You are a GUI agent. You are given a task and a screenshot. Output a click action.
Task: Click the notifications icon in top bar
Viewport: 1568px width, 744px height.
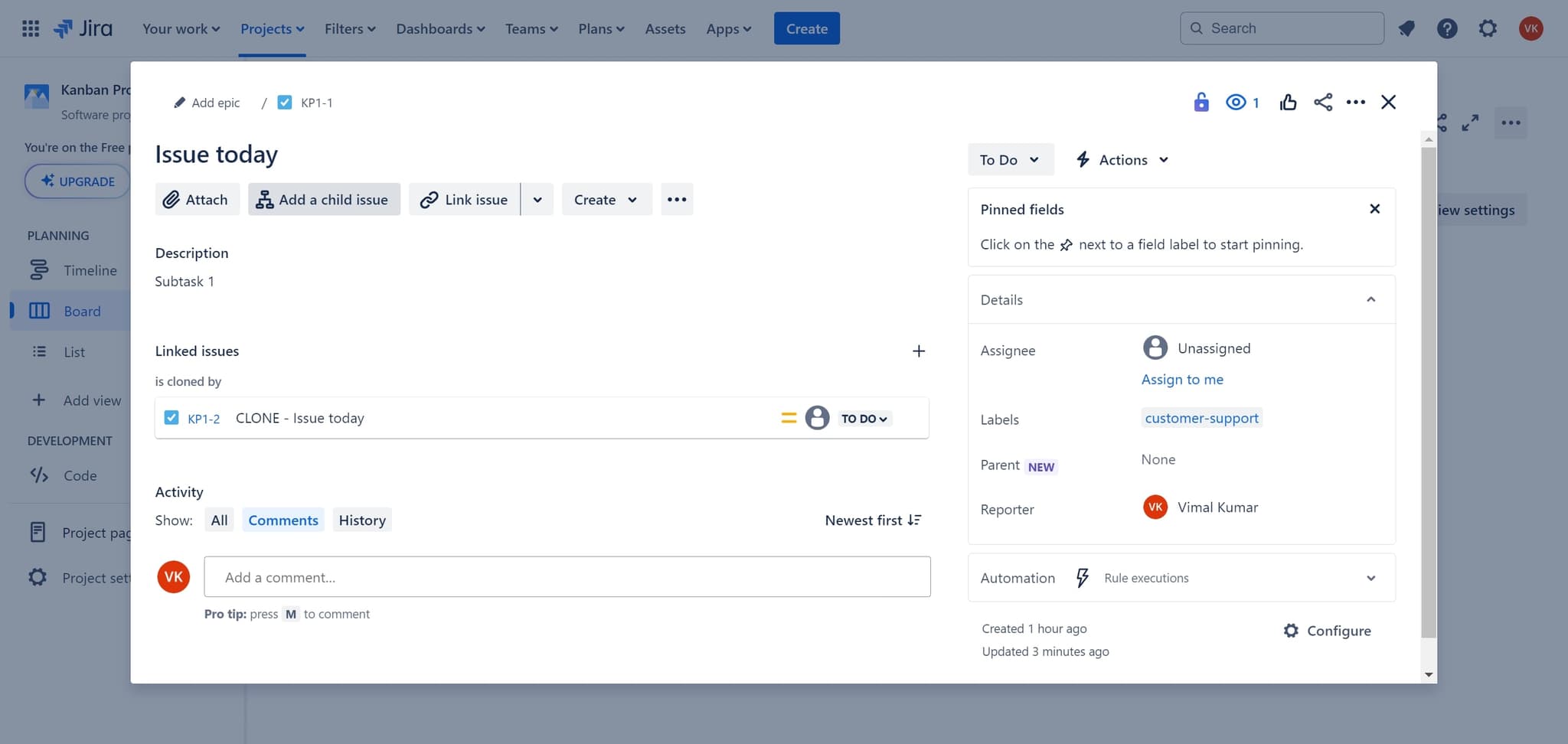tap(1406, 28)
